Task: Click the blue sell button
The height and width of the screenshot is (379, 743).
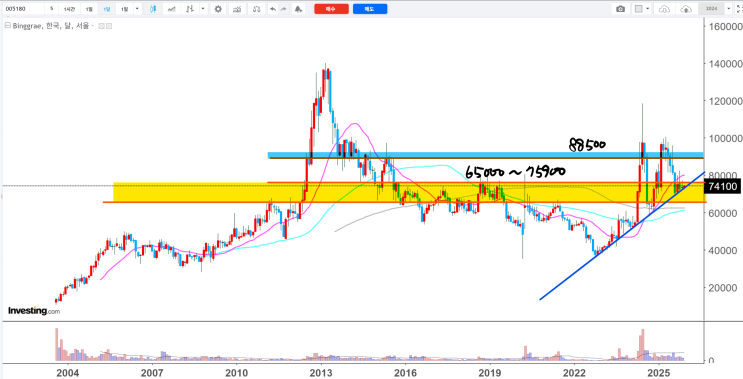Action: 370,9
